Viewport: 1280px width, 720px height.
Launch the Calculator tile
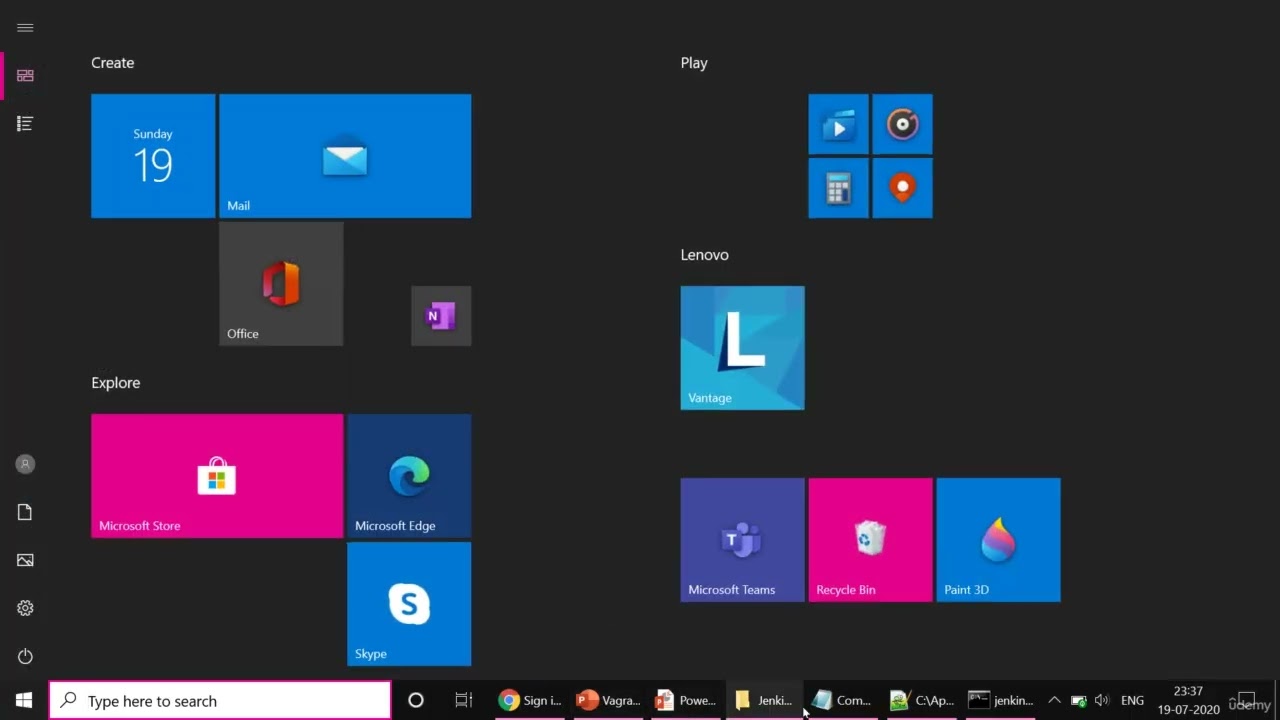click(x=838, y=188)
